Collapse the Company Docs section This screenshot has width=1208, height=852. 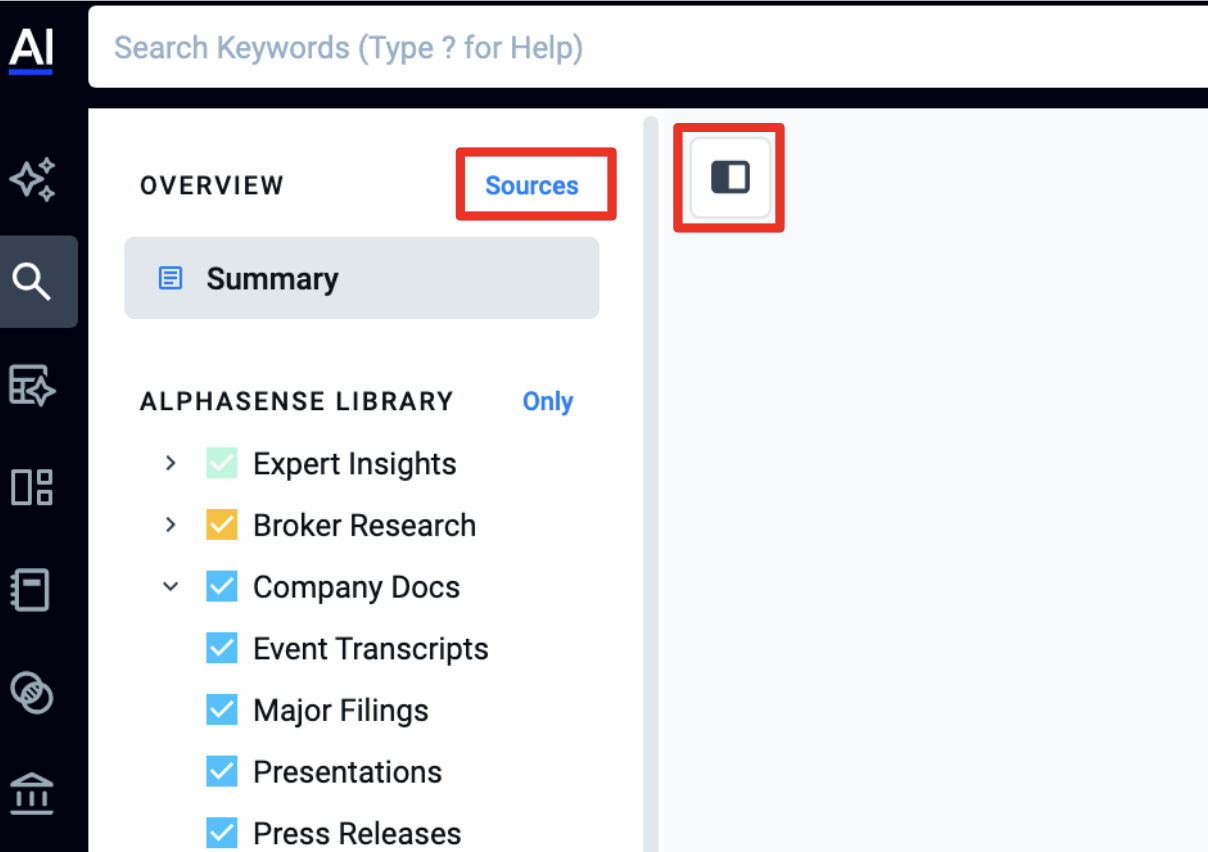[171, 587]
